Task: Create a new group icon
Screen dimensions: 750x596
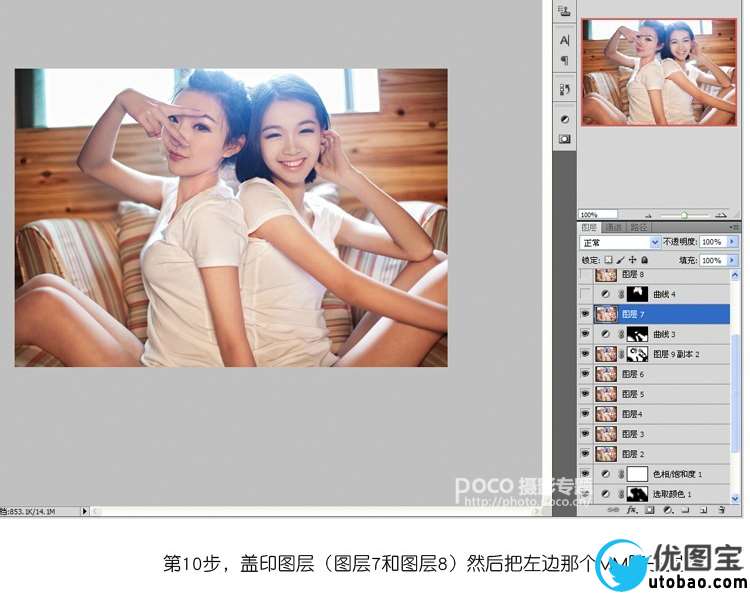Action: [x=685, y=510]
